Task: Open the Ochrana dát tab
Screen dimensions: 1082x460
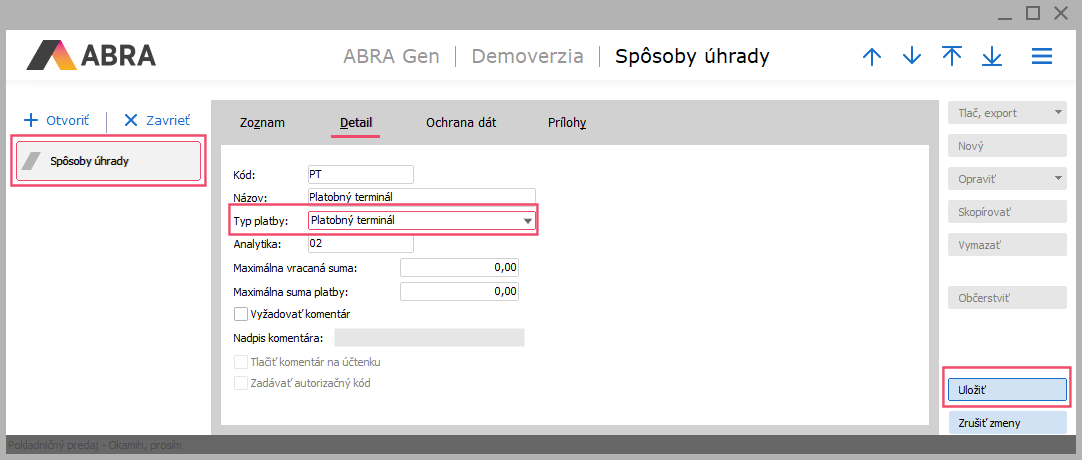Action: pos(461,123)
